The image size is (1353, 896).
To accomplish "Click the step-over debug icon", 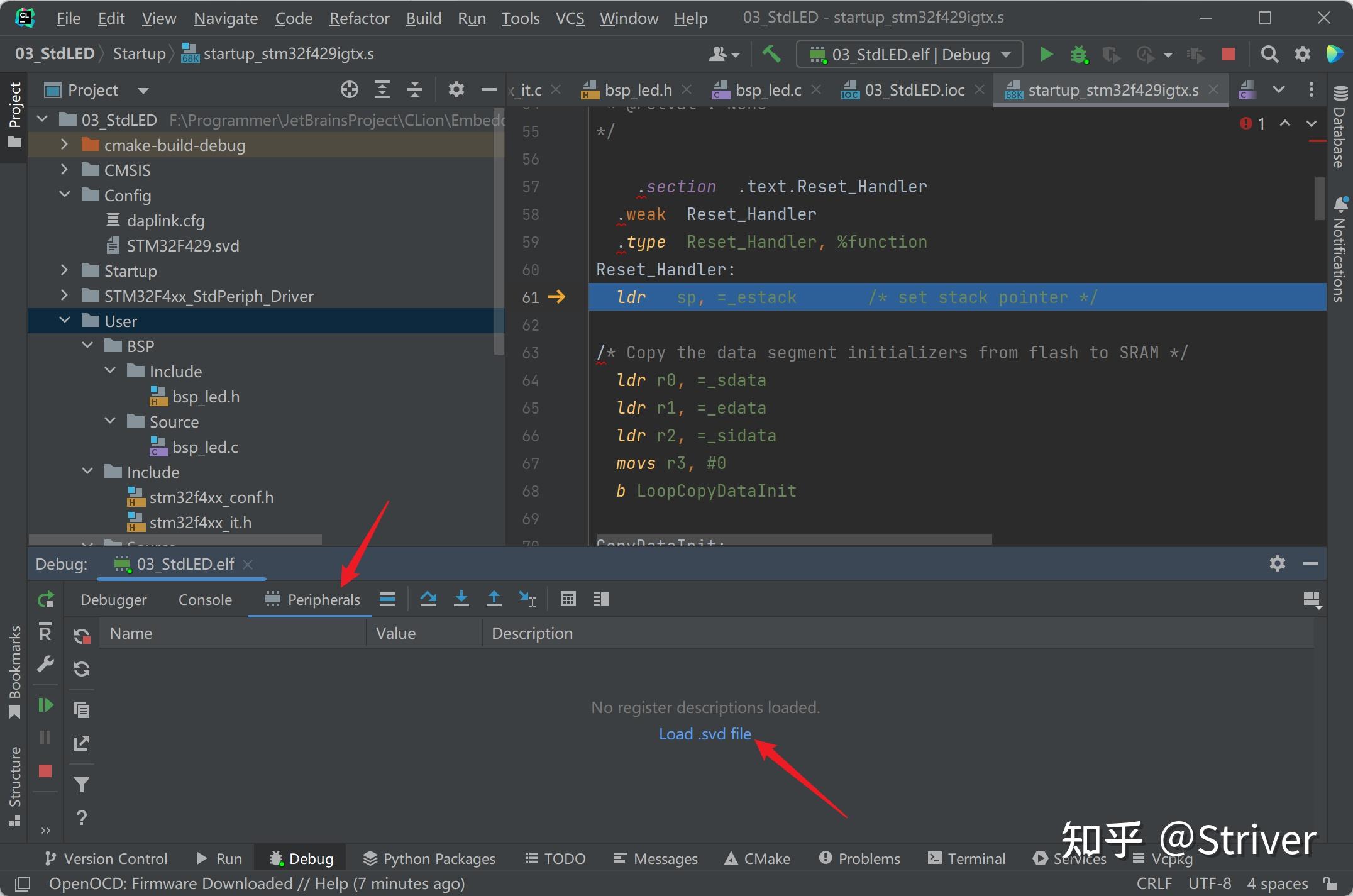I will [x=429, y=598].
